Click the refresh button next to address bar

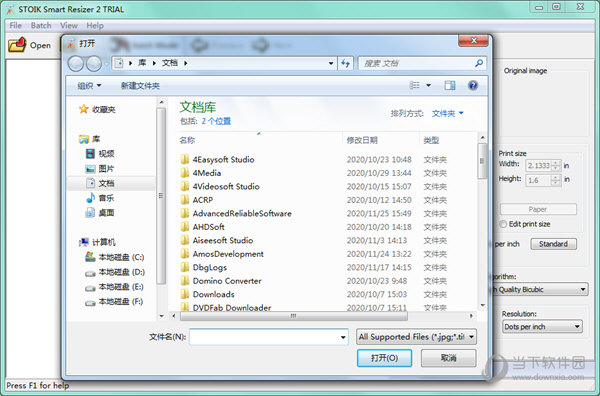pos(346,64)
